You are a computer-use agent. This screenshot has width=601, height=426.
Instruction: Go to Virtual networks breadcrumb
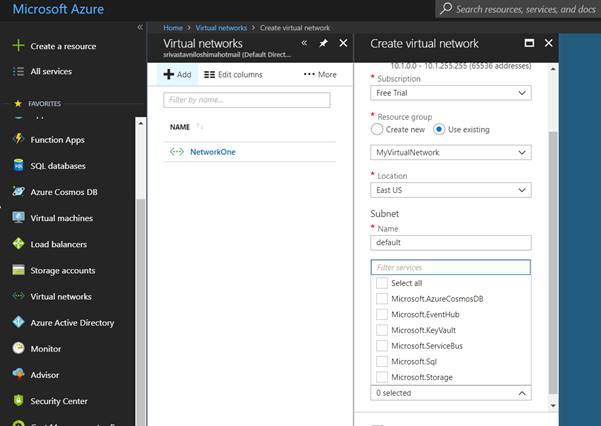(221, 28)
